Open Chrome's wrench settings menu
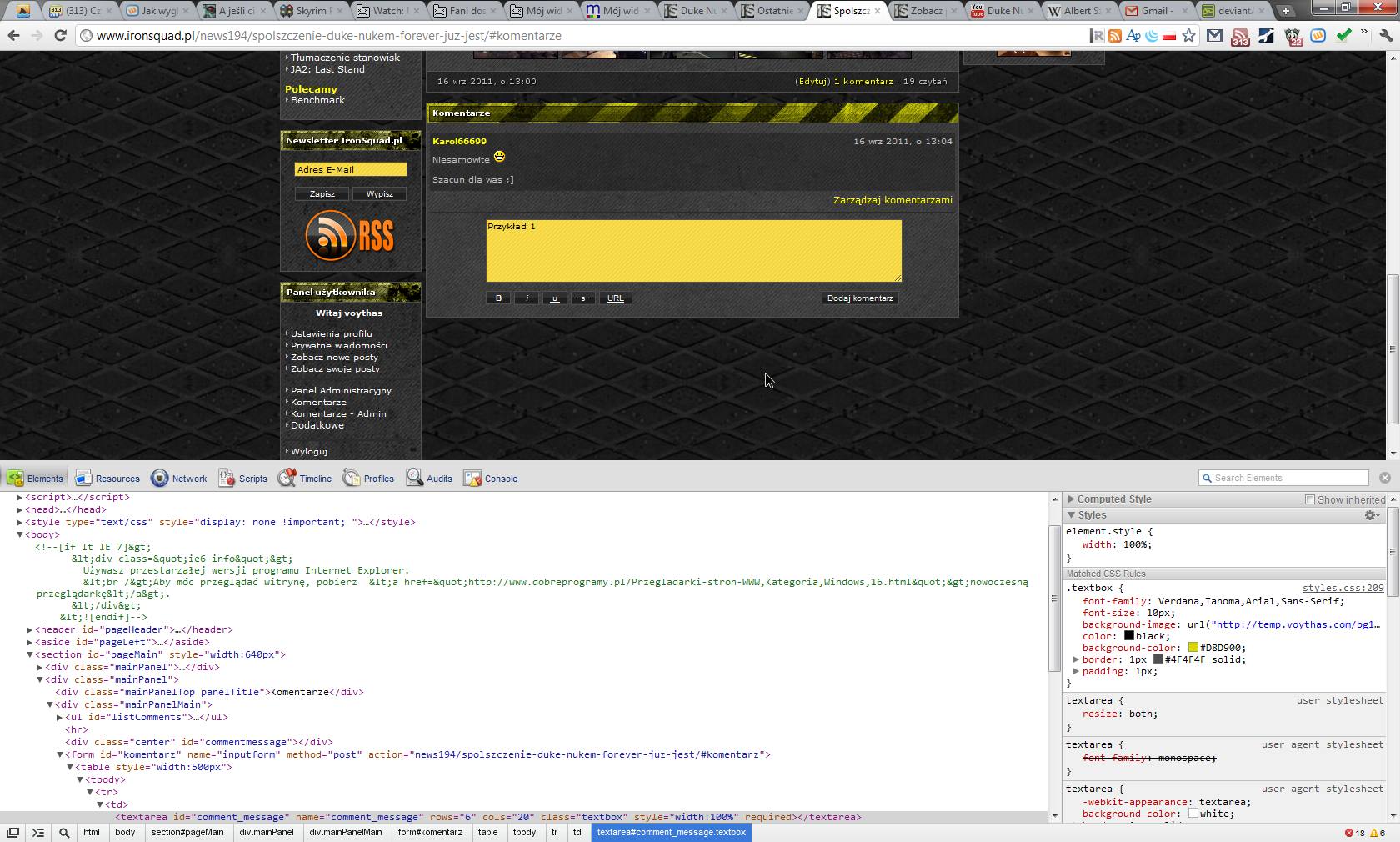Screen dimensions: 1400x842 (1385, 35)
